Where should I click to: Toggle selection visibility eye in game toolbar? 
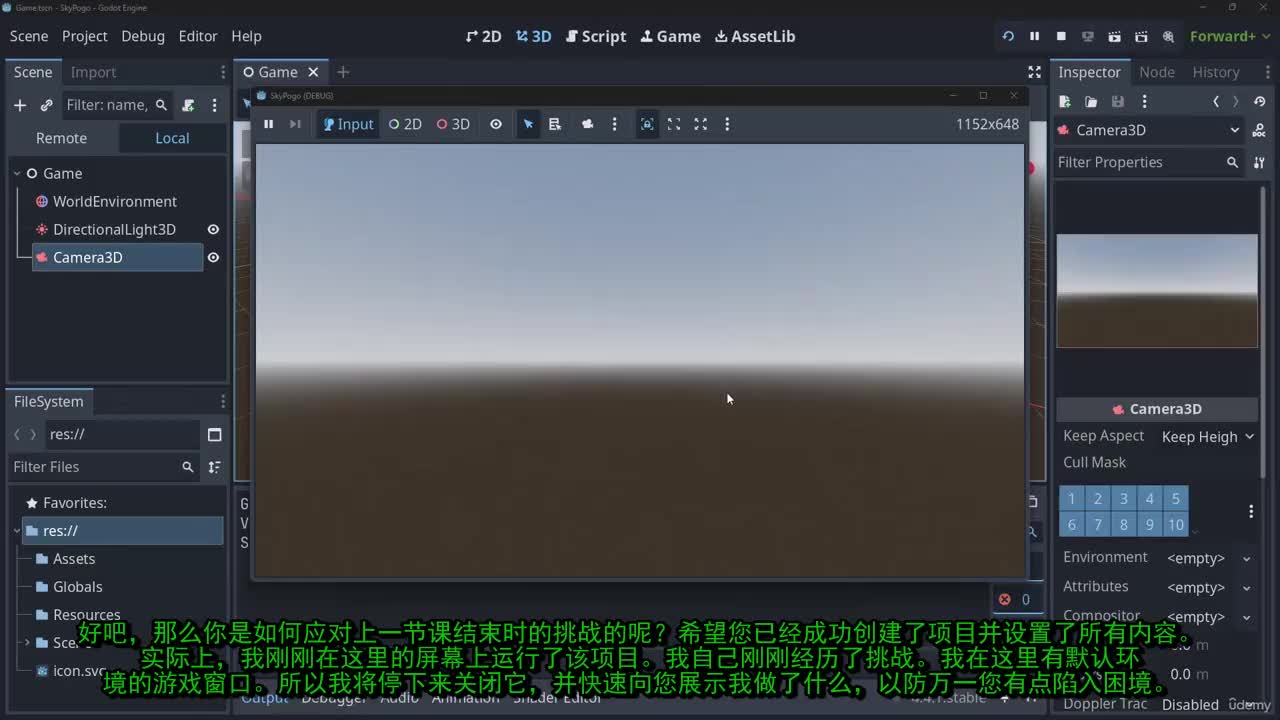(496, 124)
